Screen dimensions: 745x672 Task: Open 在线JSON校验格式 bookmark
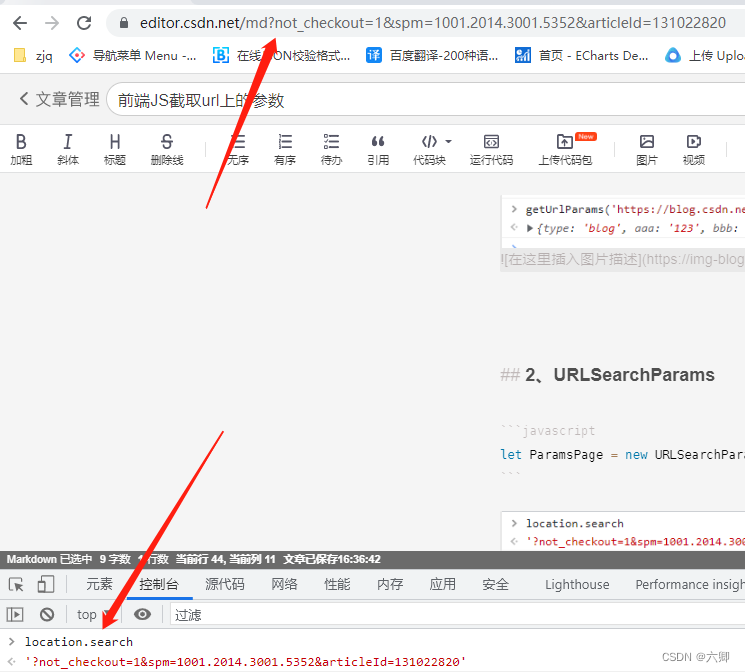tap(281, 56)
